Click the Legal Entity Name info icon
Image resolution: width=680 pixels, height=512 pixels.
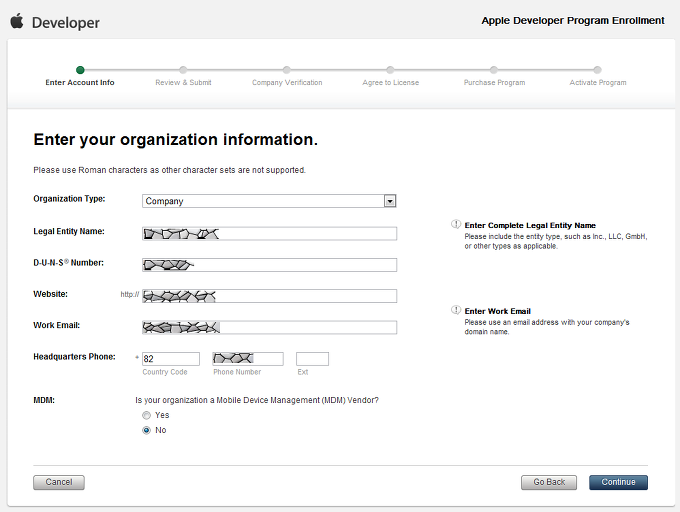[455, 224]
